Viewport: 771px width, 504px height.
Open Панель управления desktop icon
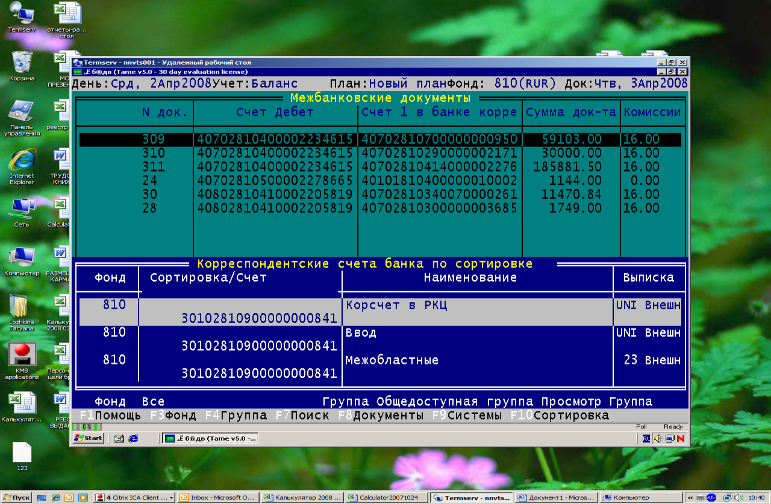(x=22, y=118)
